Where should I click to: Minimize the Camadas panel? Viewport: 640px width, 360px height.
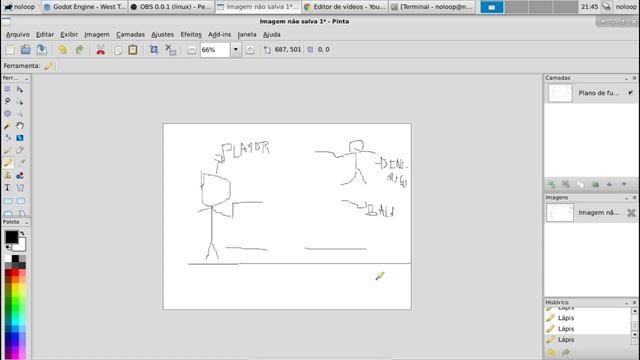click(x=627, y=78)
